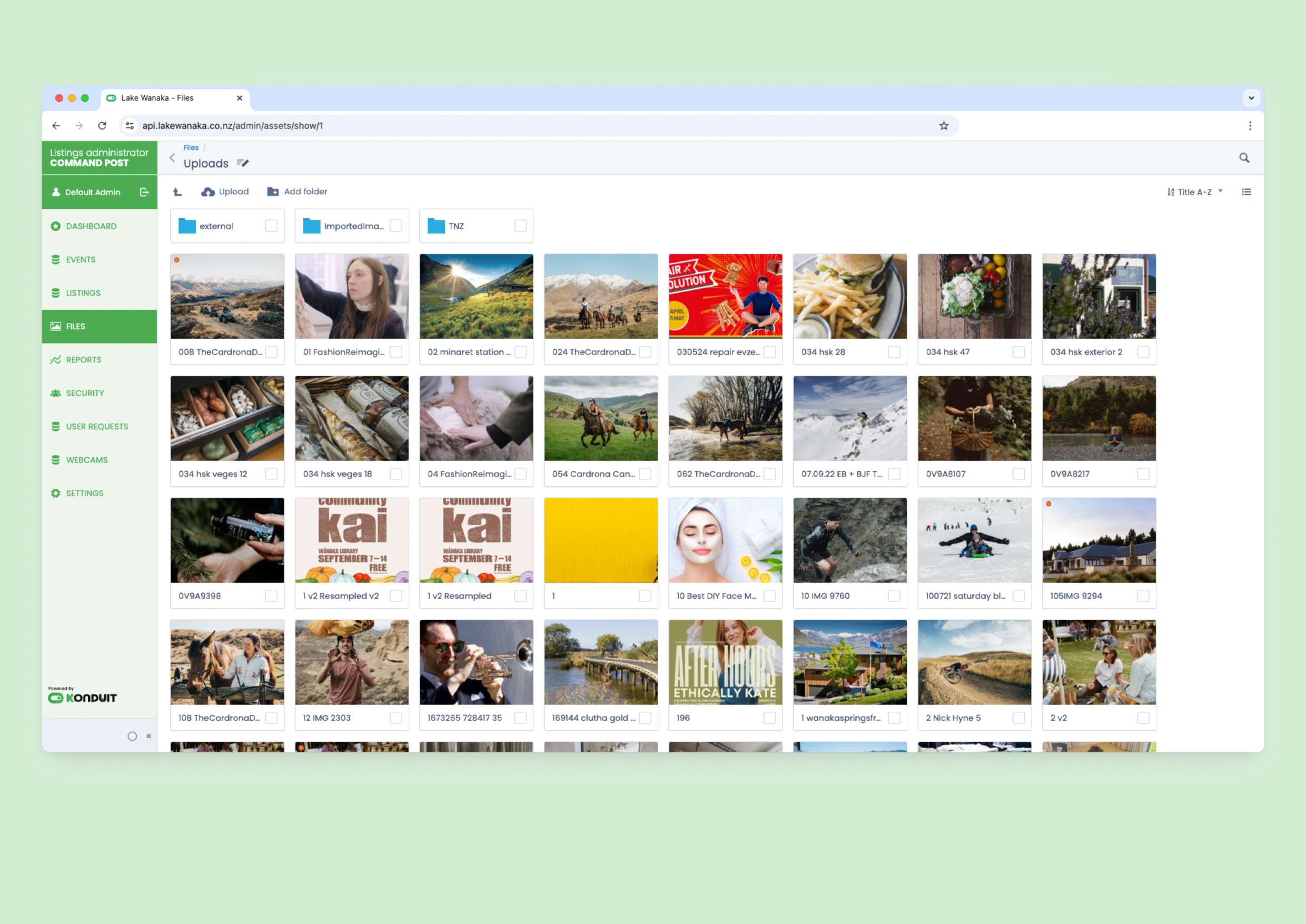Select checkbox for 034 hsk 47

point(1018,352)
